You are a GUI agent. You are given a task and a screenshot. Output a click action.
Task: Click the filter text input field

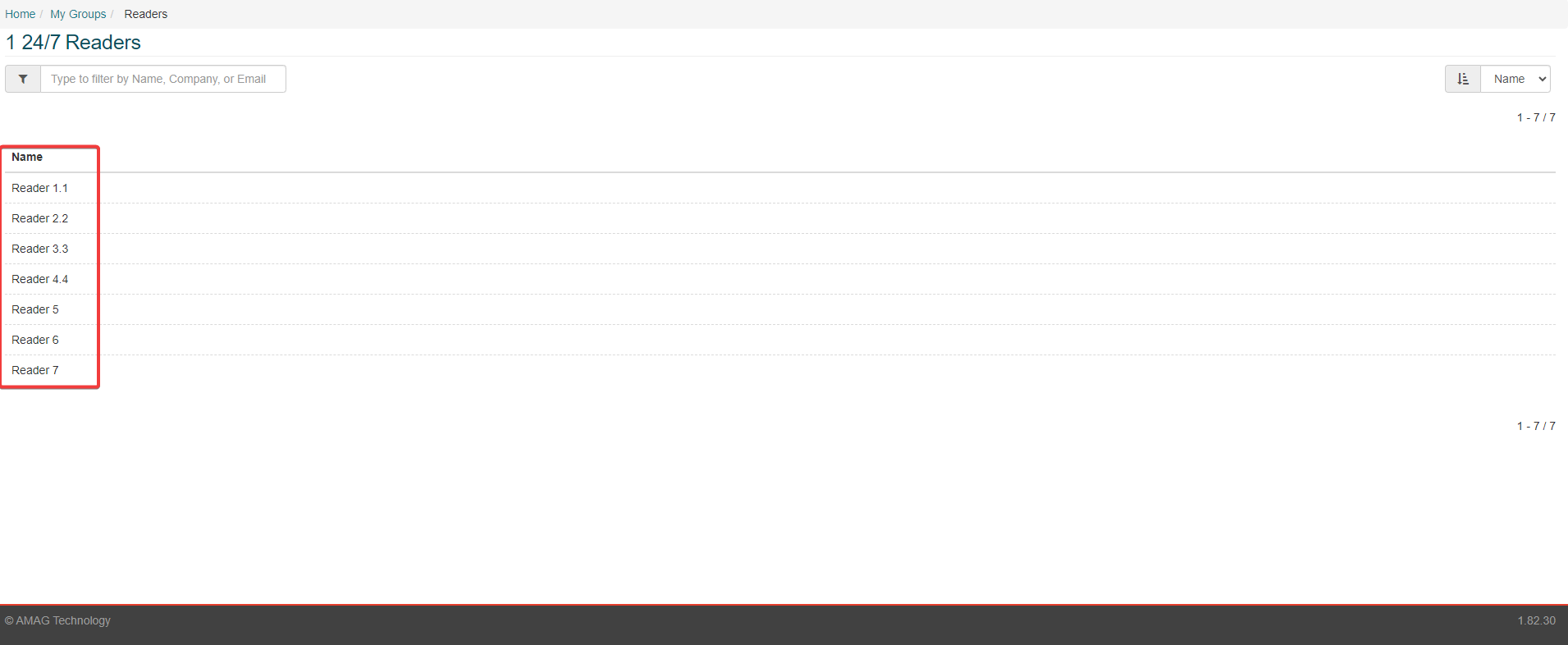(162, 79)
